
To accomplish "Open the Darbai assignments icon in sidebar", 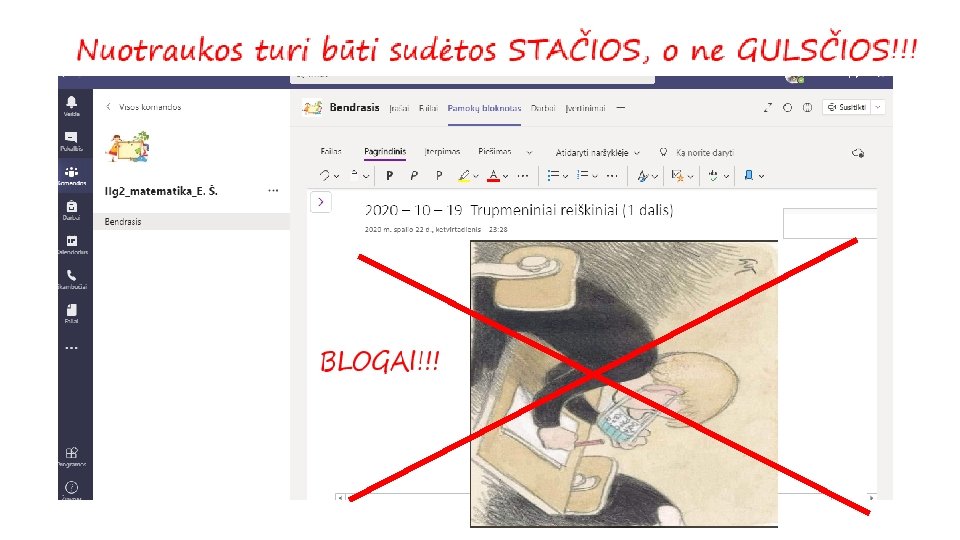I will 72,210.
